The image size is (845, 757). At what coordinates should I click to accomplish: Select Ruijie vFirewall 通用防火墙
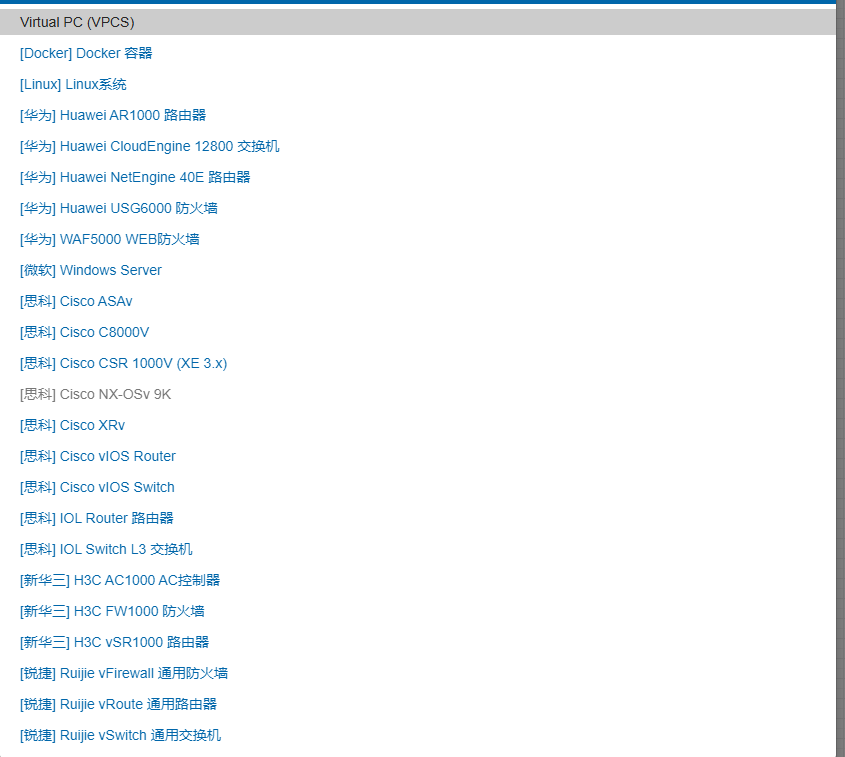click(x=124, y=673)
